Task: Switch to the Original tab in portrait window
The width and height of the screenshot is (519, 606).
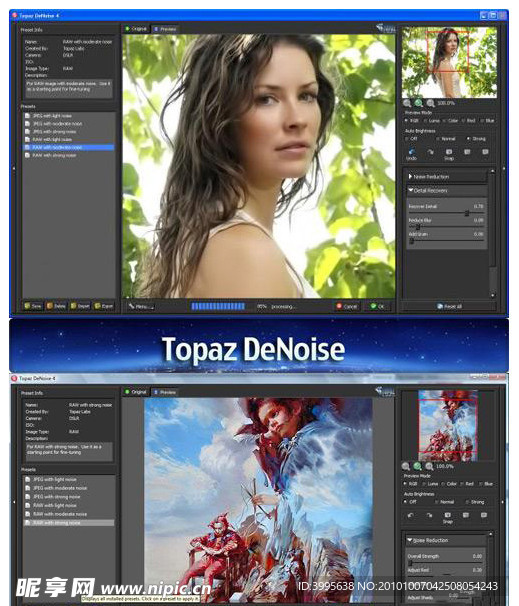Action: 136,29
